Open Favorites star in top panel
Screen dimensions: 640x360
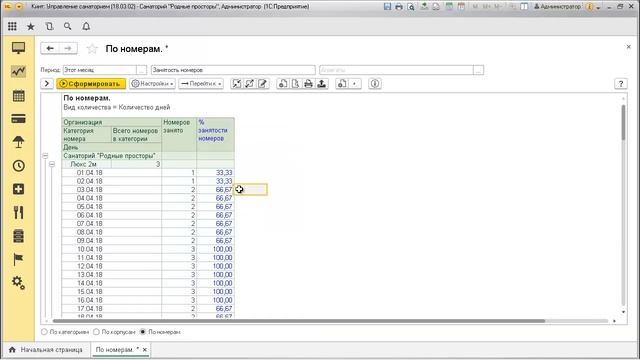31,27
